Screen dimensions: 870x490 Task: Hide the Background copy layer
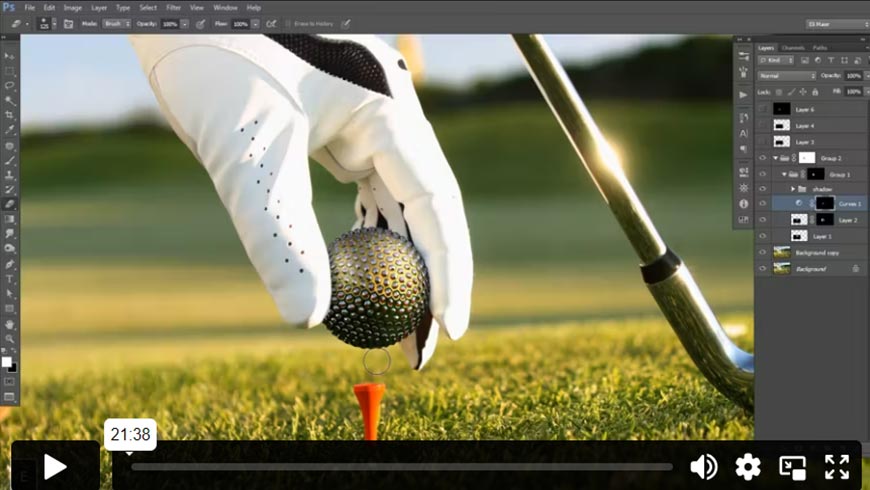point(762,252)
